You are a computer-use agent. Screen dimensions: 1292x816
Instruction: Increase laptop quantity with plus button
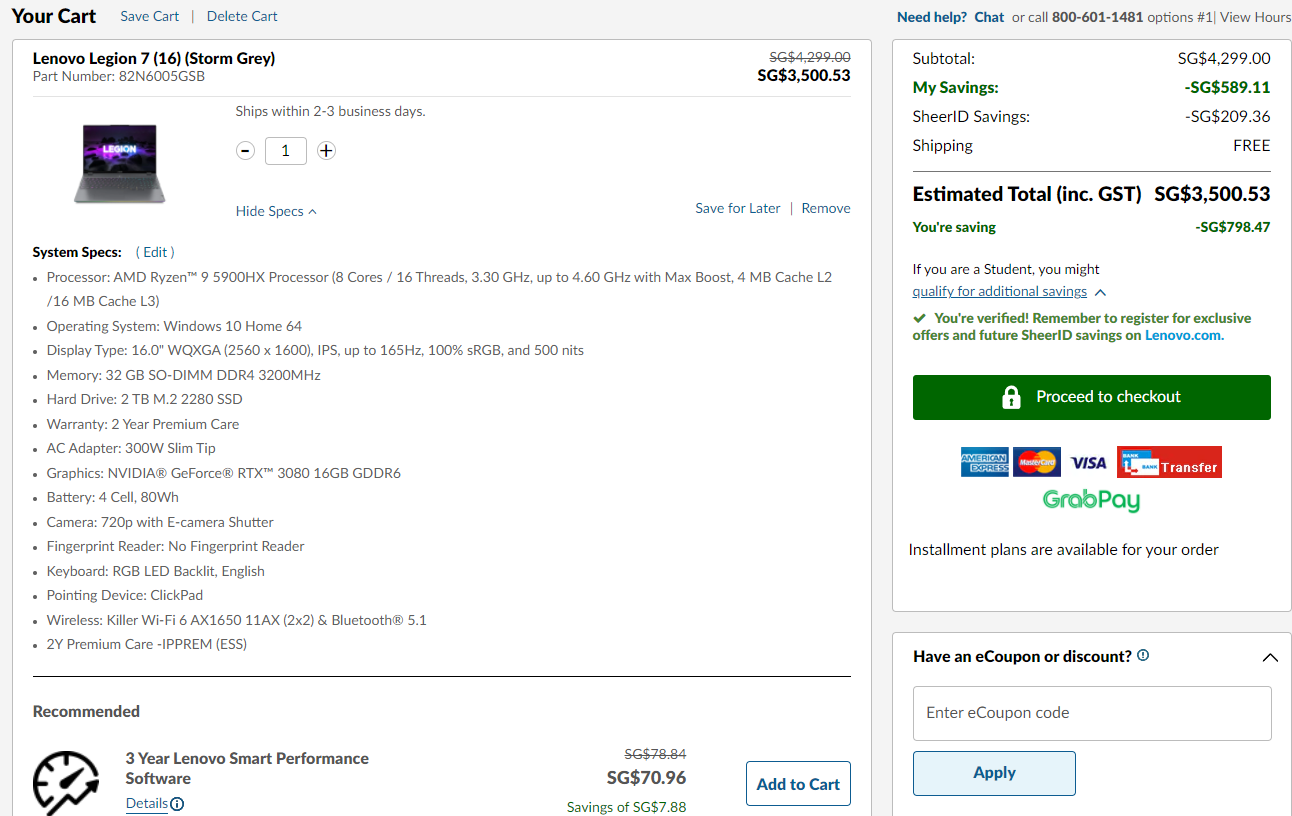point(326,151)
